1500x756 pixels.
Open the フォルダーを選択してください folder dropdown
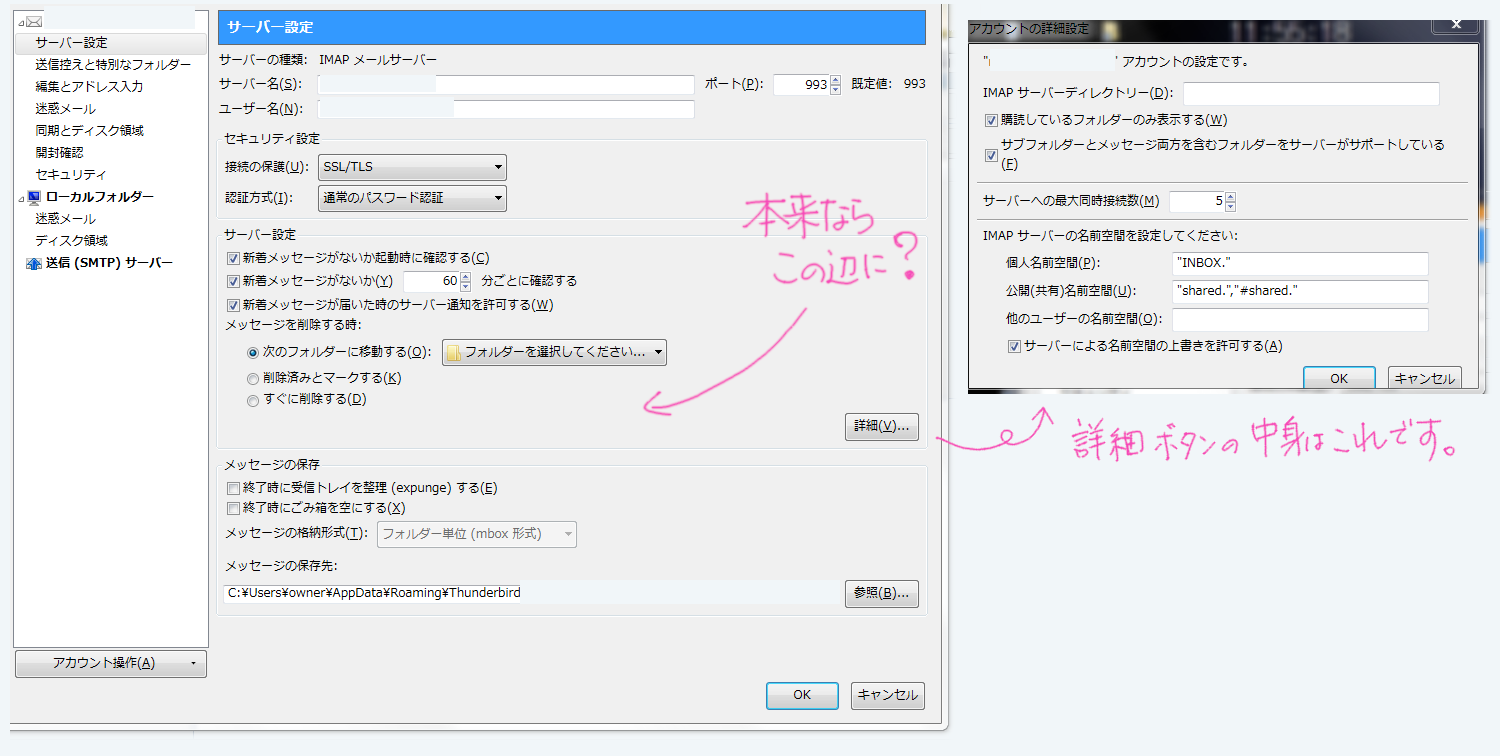(x=555, y=352)
